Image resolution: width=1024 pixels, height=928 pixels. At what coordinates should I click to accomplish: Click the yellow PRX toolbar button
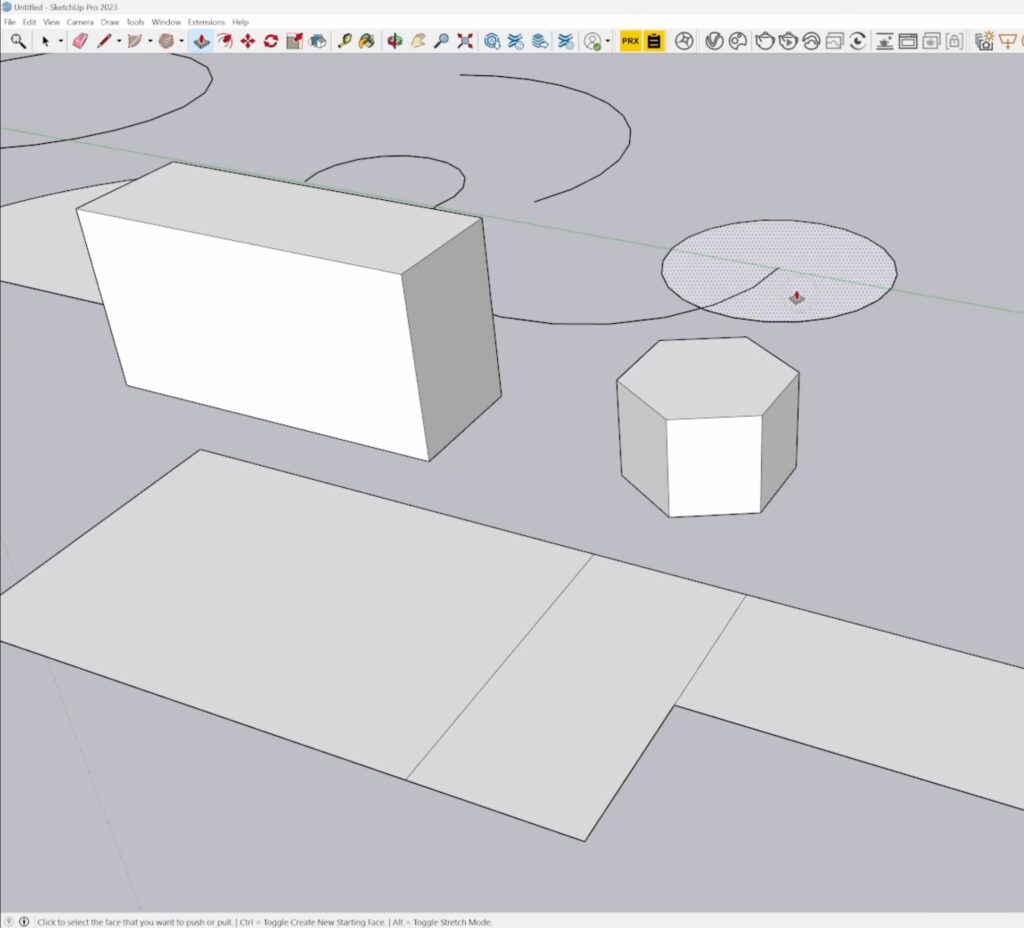coord(630,41)
